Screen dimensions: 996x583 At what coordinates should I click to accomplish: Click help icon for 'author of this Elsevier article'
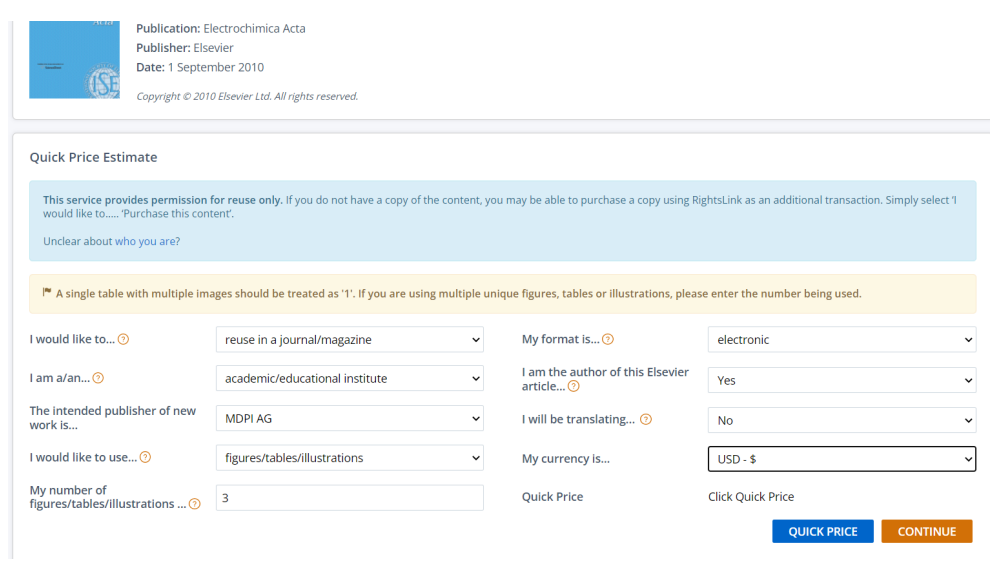coord(574,386)
